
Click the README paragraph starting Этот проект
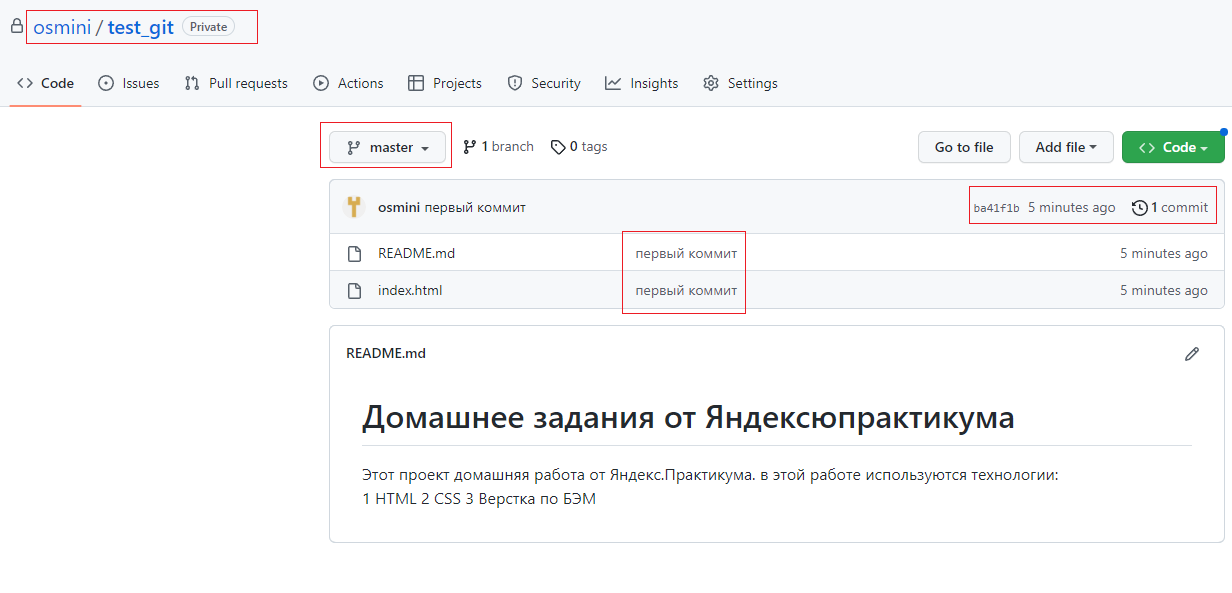(x=710, y=486)
